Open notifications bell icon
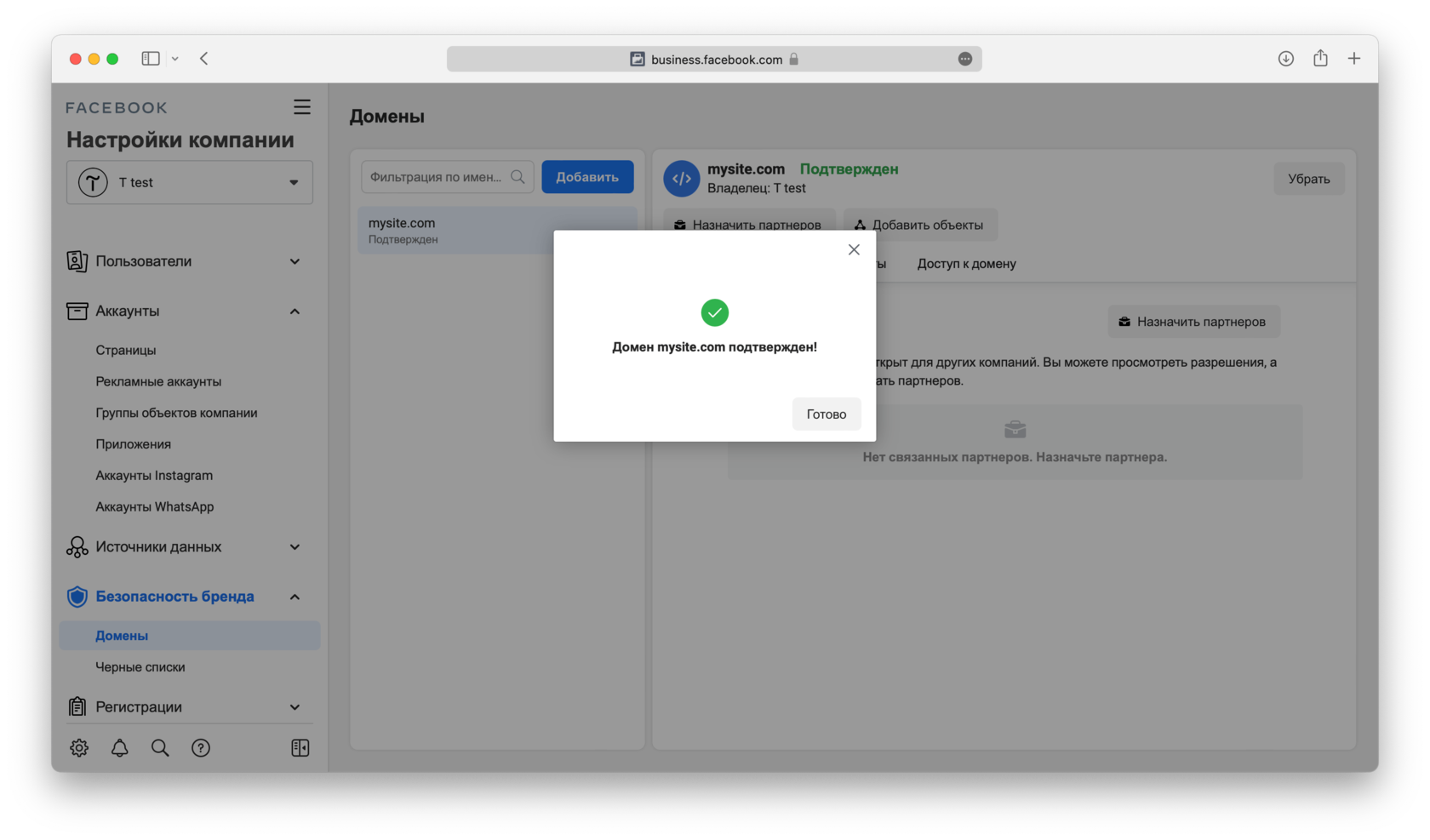Image resolution: width=1430 pixels, height=840 pixels. click(x=120, y=748)
